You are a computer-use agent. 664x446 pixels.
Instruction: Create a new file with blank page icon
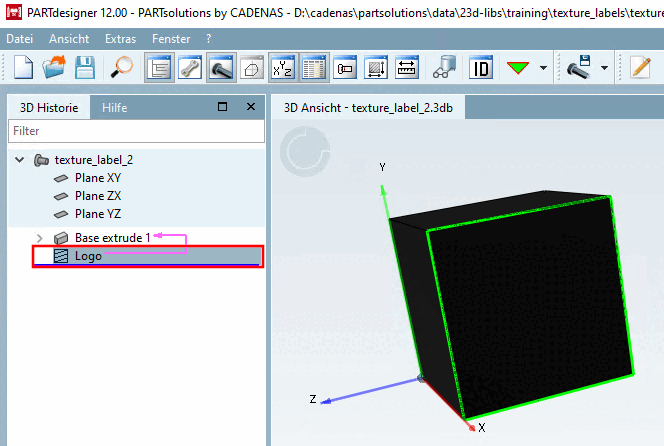(x=23, y=67)
